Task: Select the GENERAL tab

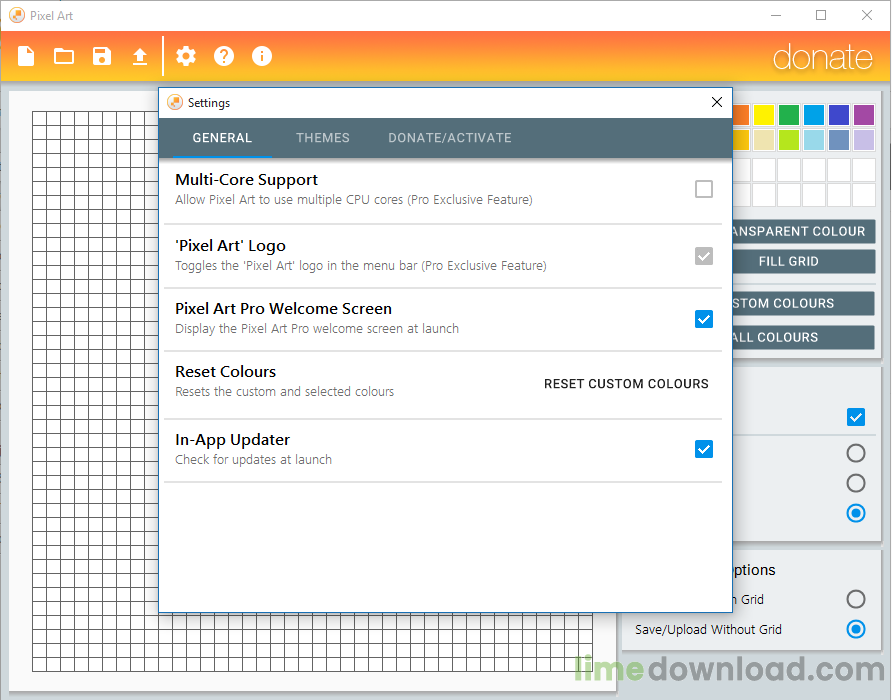Action: pyautogui.click(x=222, y=138)
